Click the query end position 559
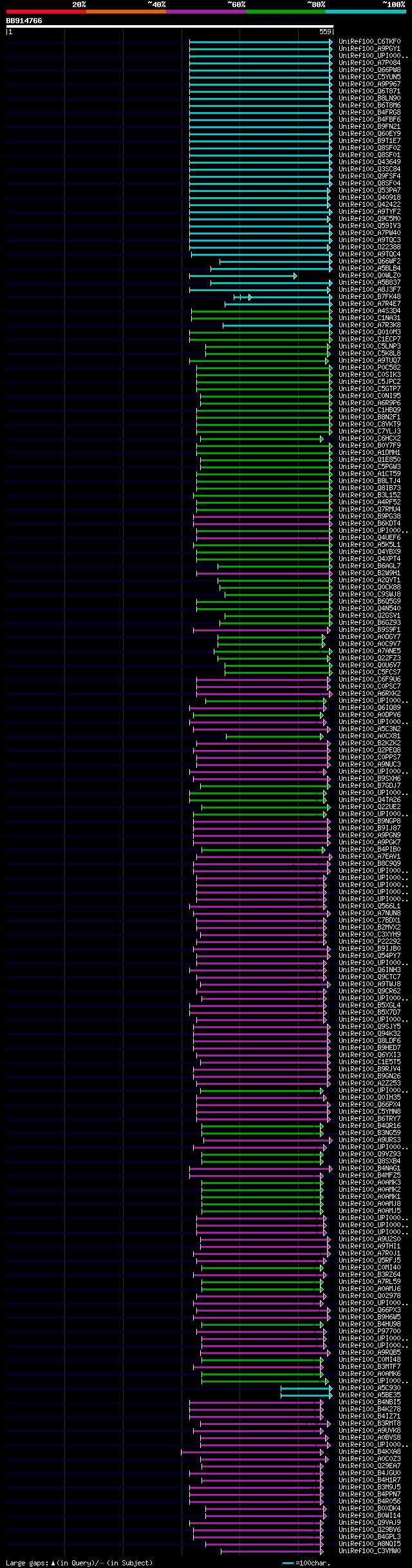Image resolution: width=412 pixels, height=1568 pixels. click(325, 32)
